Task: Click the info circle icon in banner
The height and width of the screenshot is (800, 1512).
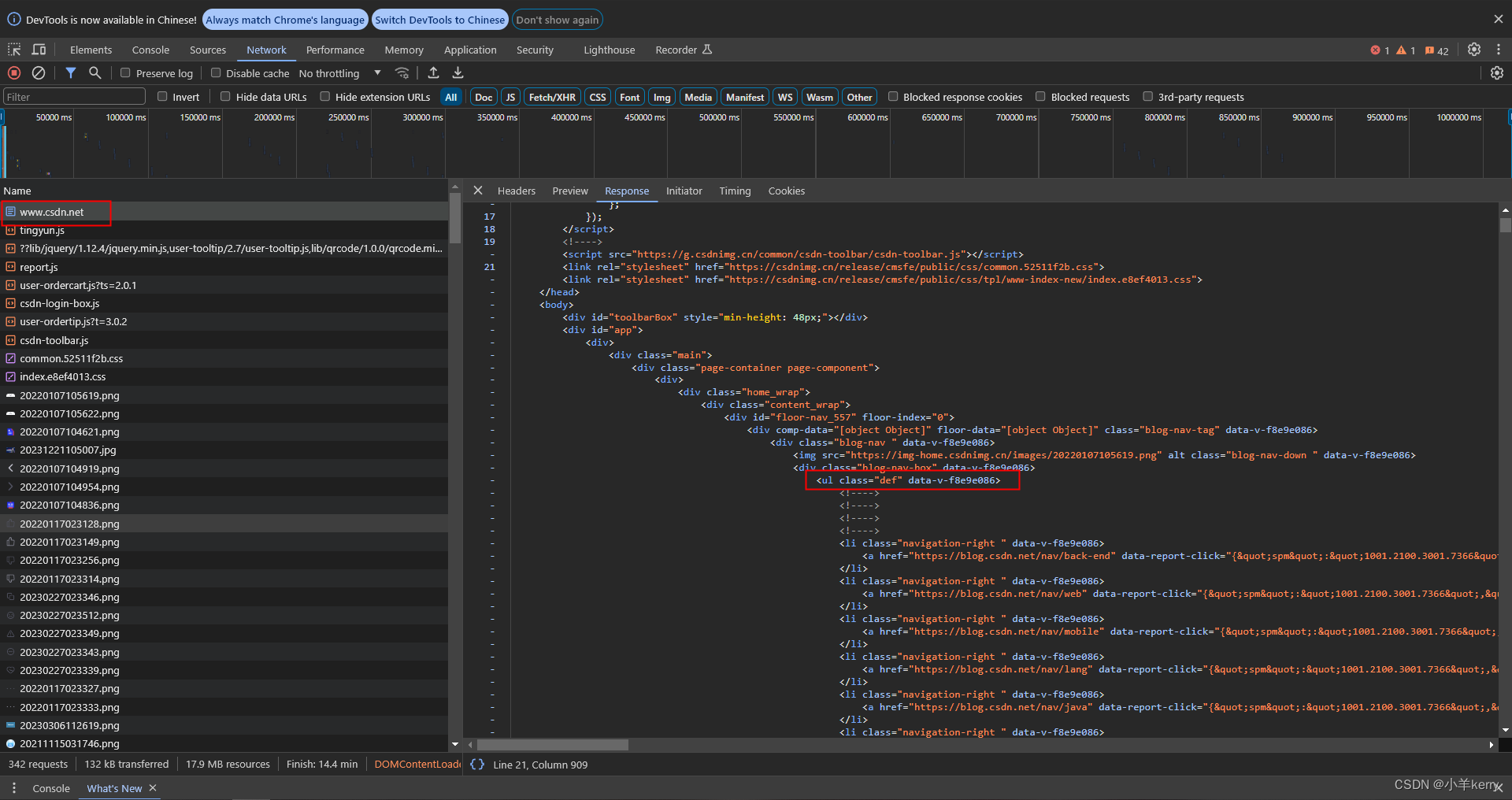Action: tap(14, 19)
